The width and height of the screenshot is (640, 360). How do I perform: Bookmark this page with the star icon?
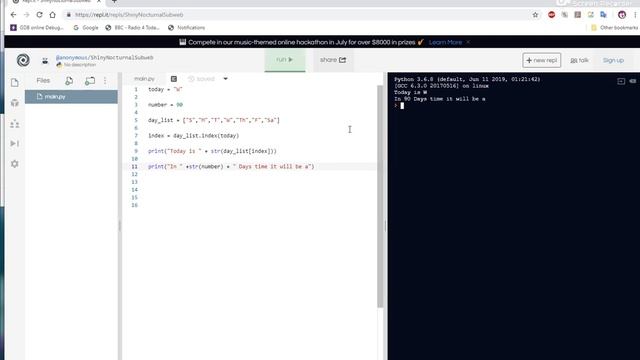536,15
